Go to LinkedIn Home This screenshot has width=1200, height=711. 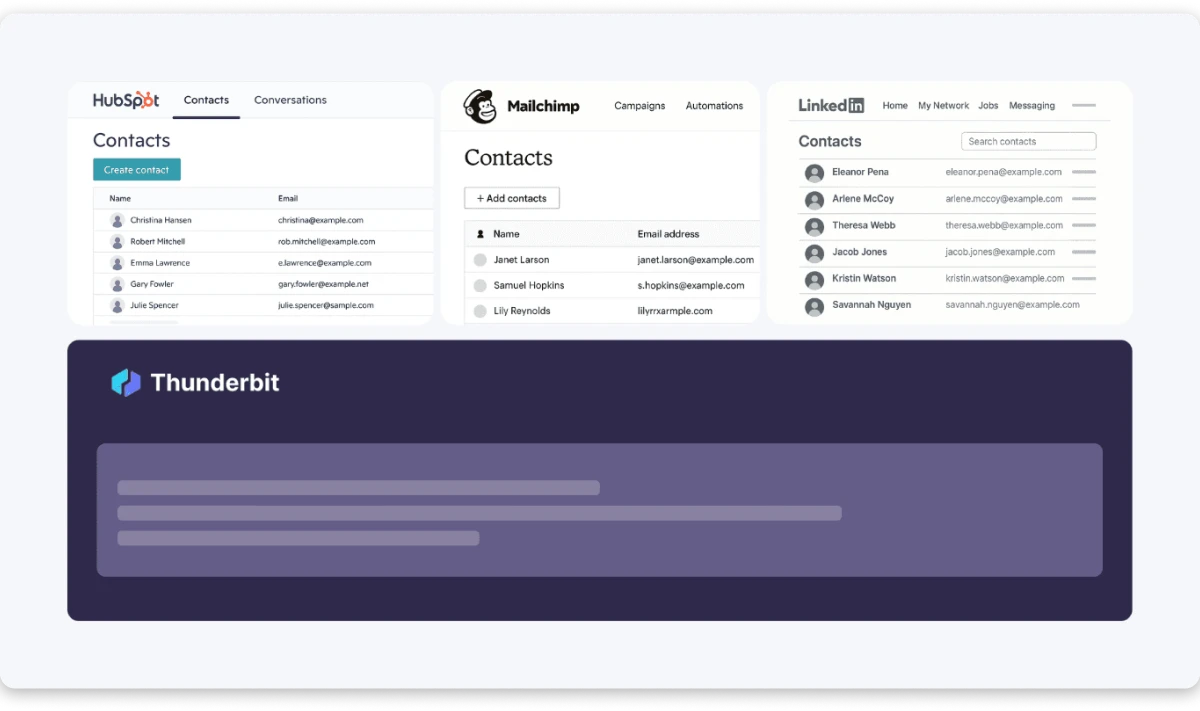(895, 105)
